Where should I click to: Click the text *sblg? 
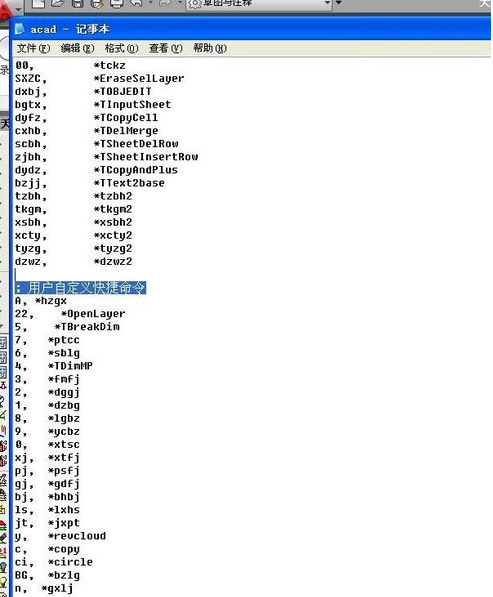coord(64,353)
